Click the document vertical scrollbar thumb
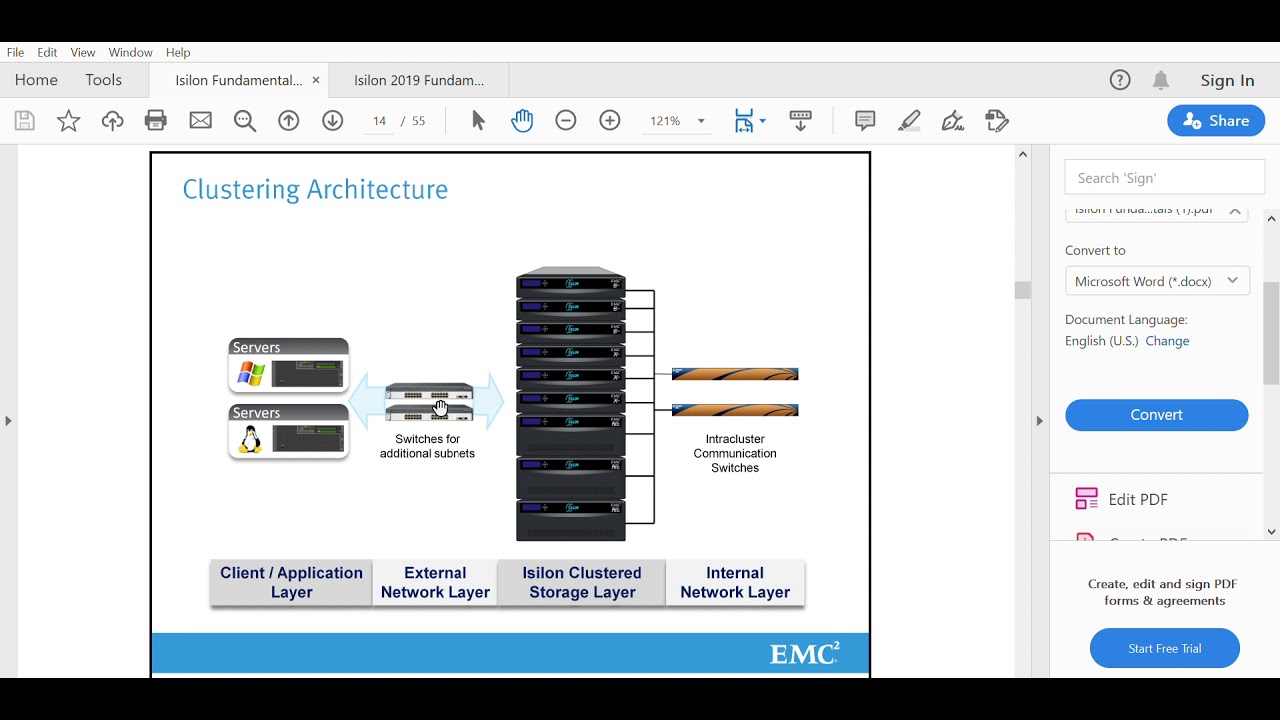 coord(1022,290)
